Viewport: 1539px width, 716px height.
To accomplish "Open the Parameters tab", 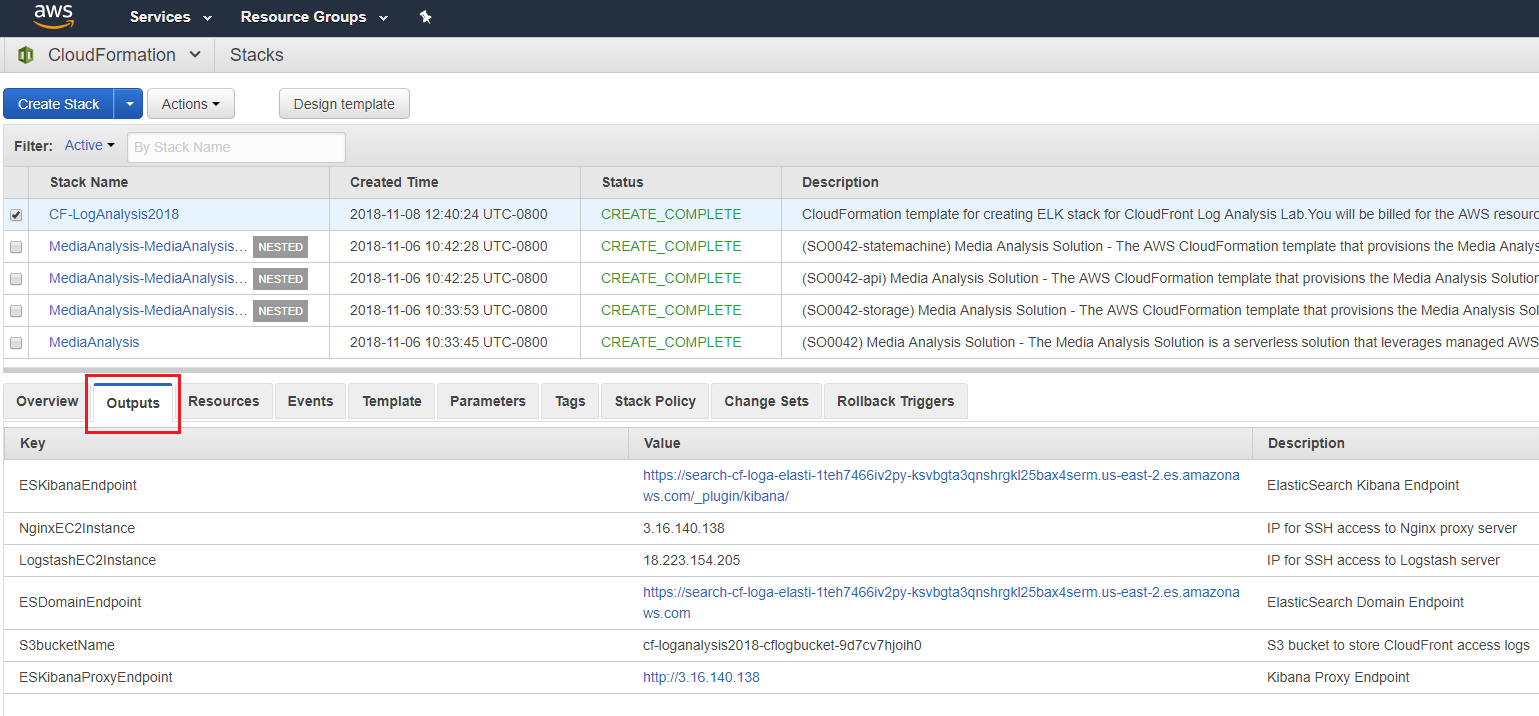I will pyautogui.click(x=488, y=401).
